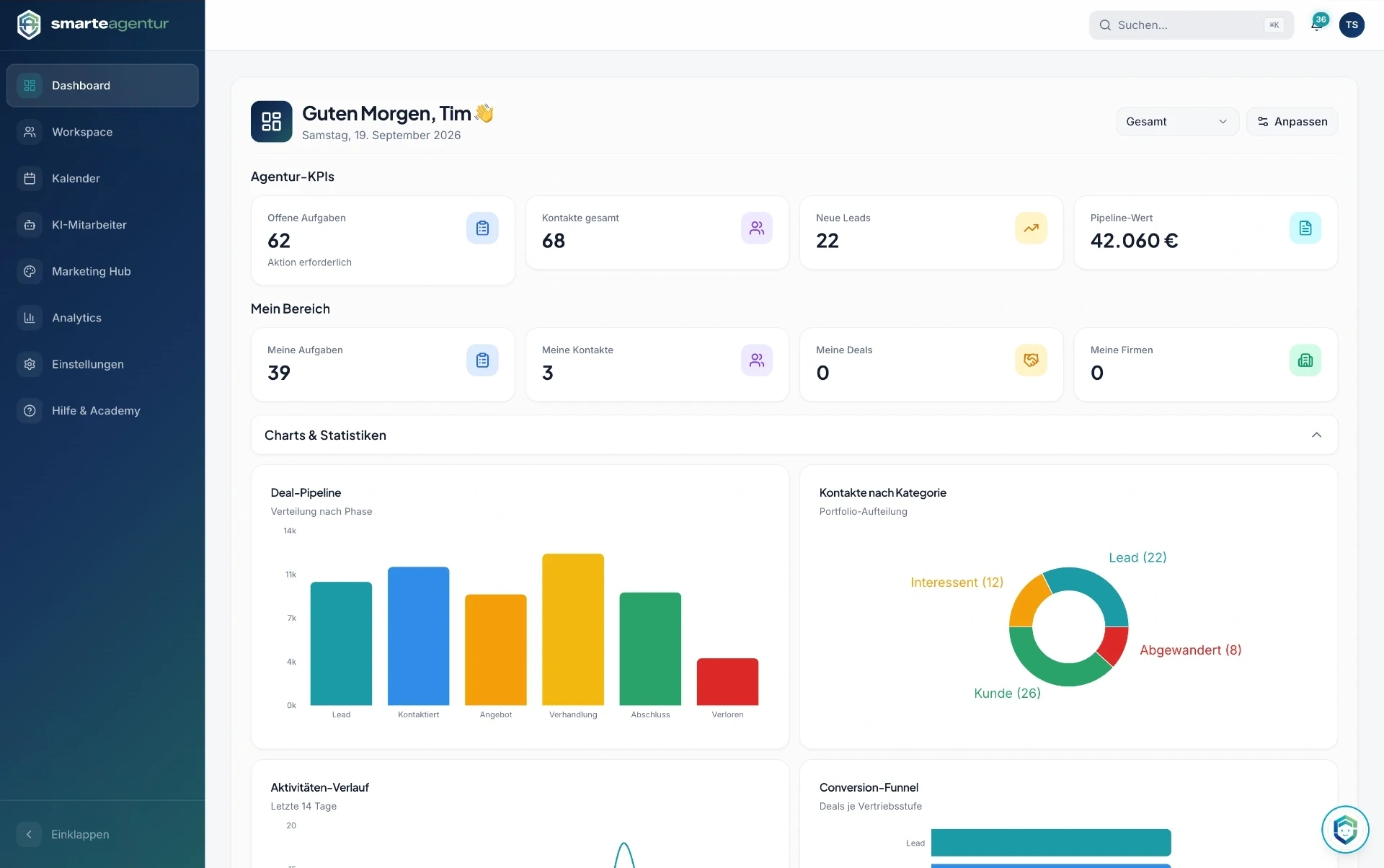
Task: Open notifications bell with 36 badge
Action: click(1317, 25)
